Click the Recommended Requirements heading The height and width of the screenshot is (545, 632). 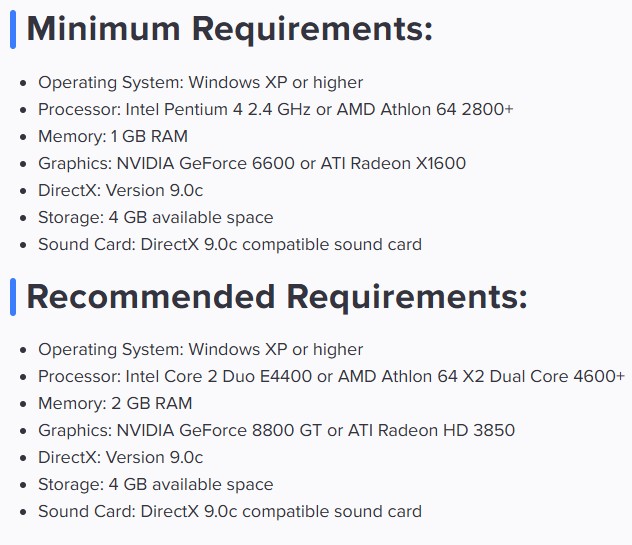(277, 297)
